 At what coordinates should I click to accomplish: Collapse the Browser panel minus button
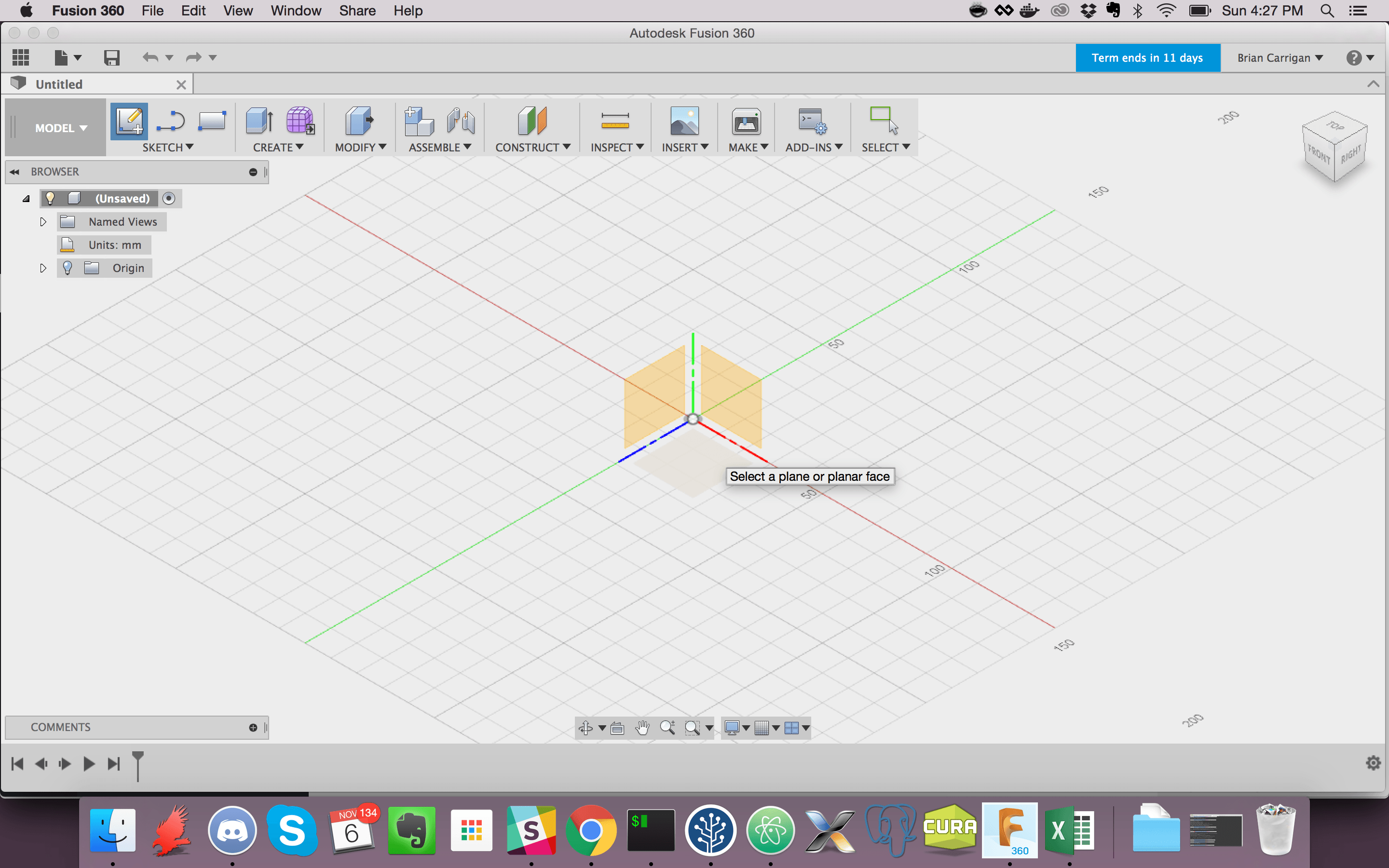coord(253,172)
